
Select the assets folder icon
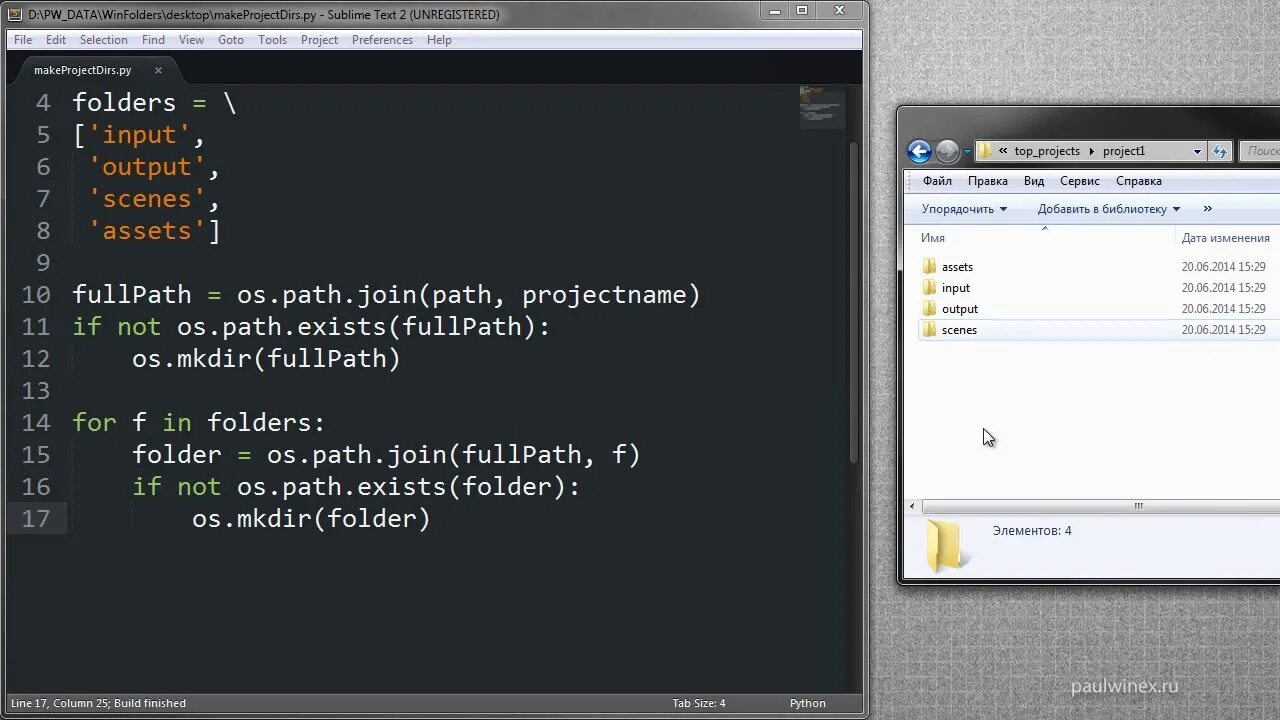coord(929,267)
